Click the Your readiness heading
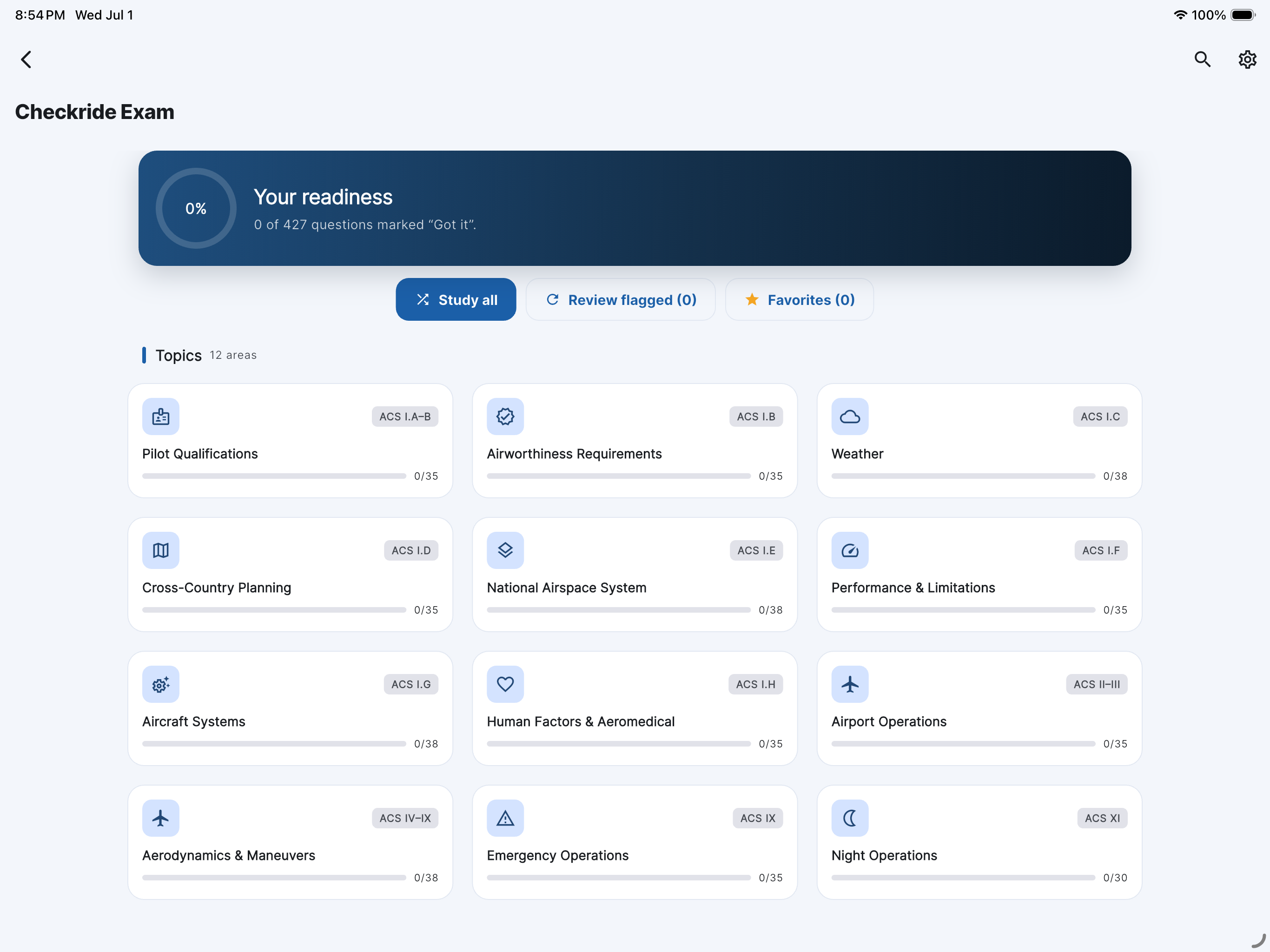This screenshot has width=1270, height=952. pos(323,197)
